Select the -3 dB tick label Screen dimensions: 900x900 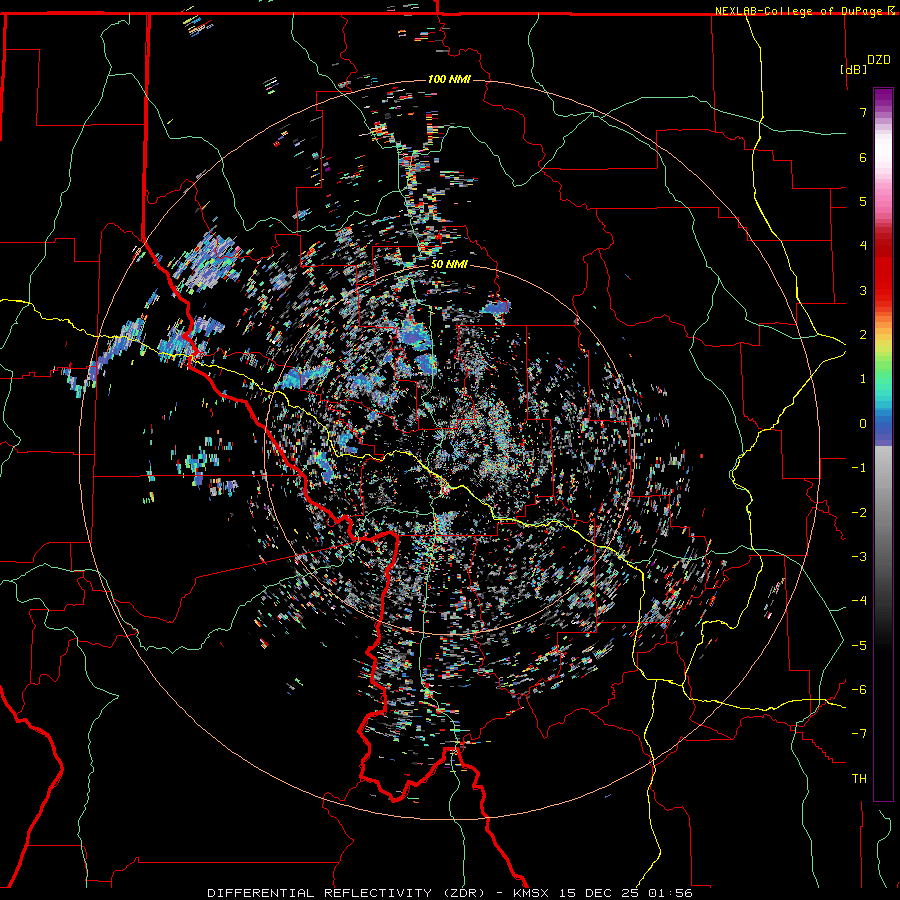pos(859,557)
